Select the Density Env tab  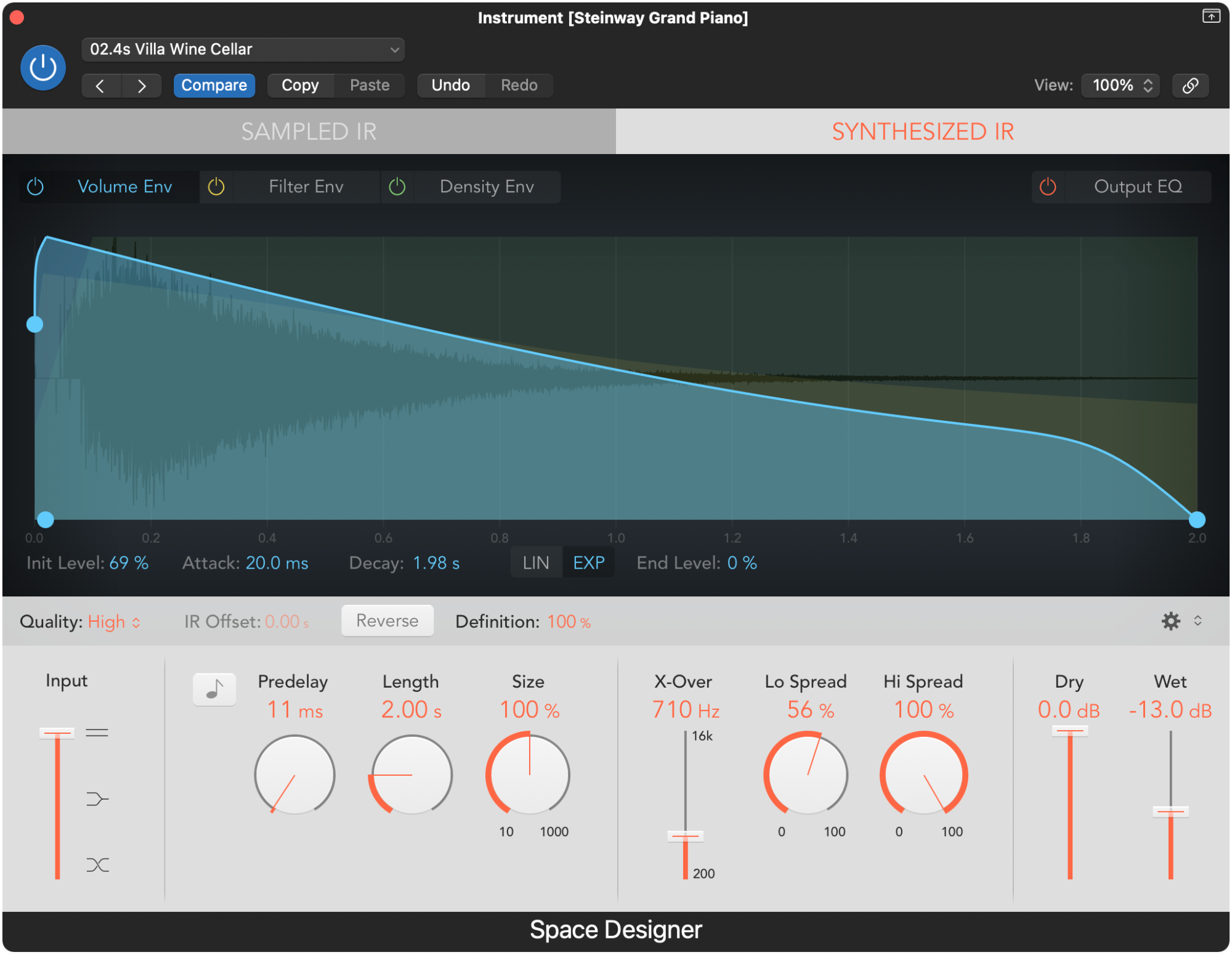click(x=487, y=187)
